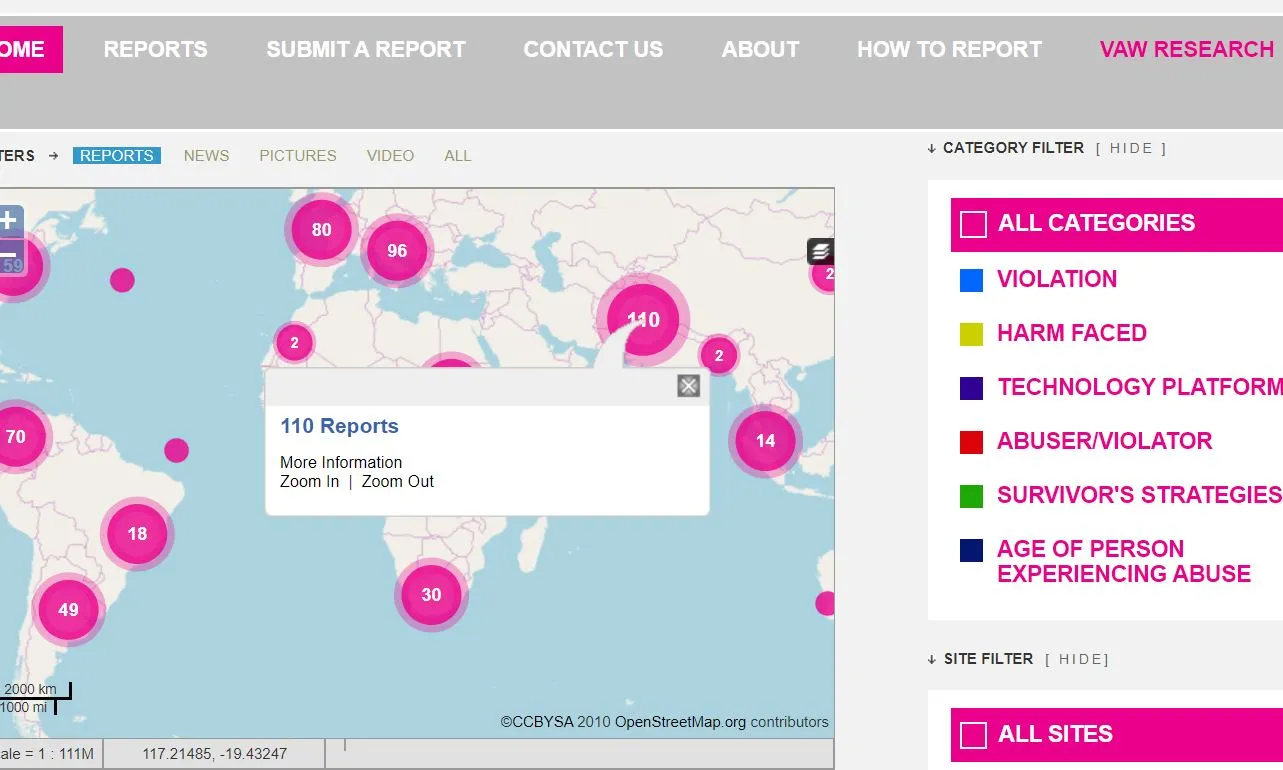1283x770 pixels.
Task: Open VAW RESEARCH page
Action: coord(1187,49)
